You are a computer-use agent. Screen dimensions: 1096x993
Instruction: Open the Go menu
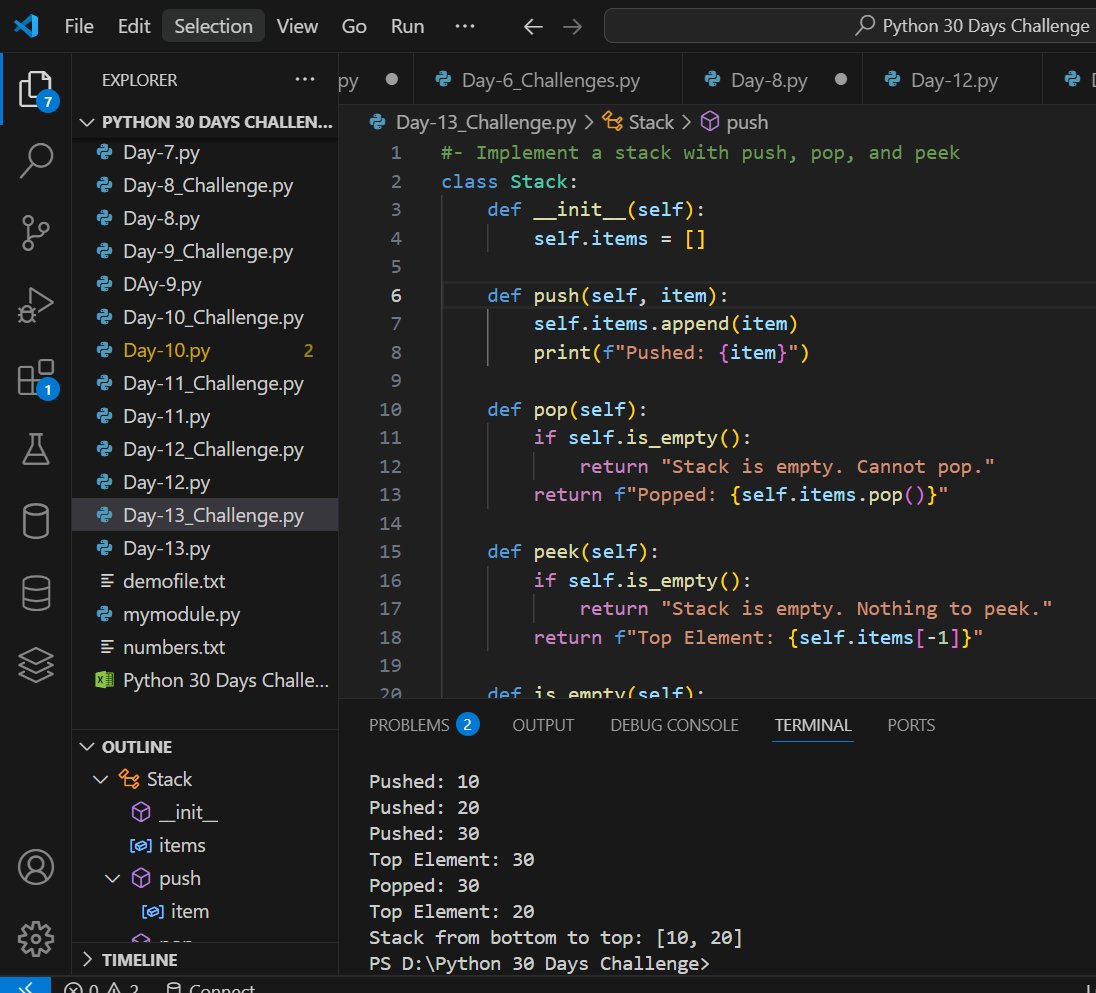tap(354, 26)
